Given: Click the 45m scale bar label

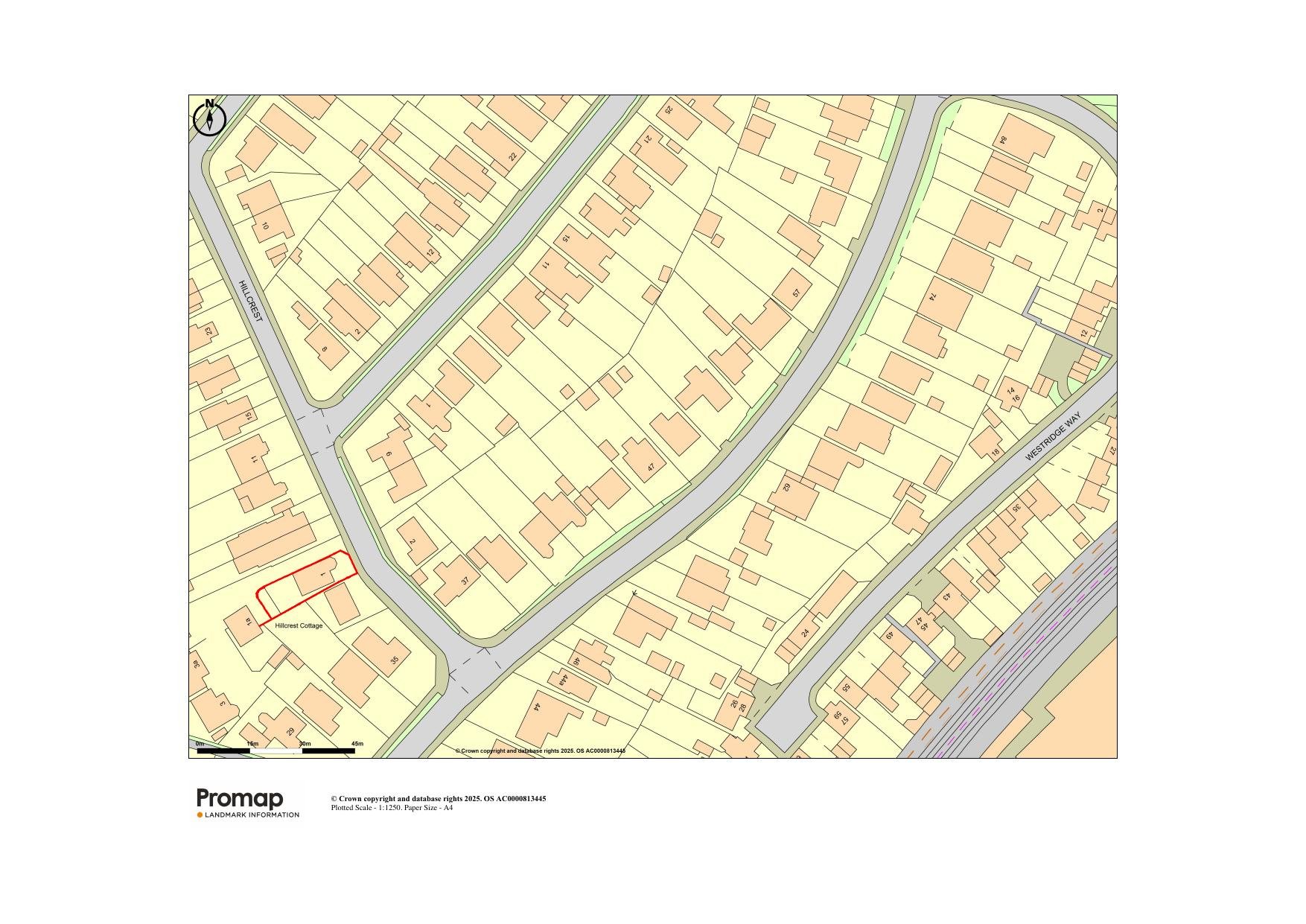Looking at the screenshot, I should click(357, 744).
